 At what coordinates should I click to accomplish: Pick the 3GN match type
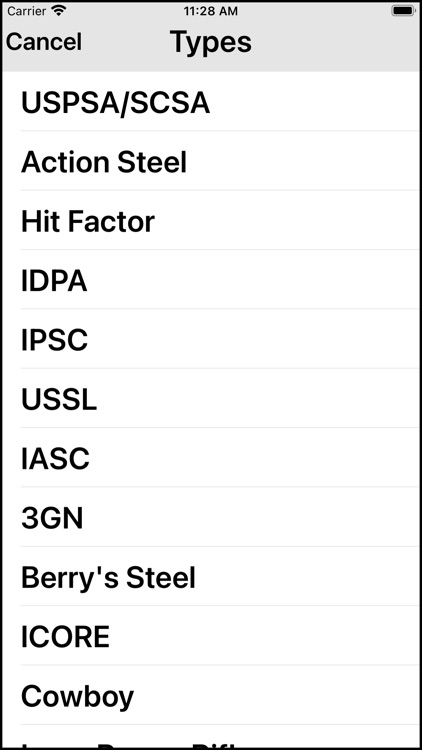click(x=211, y=517)
